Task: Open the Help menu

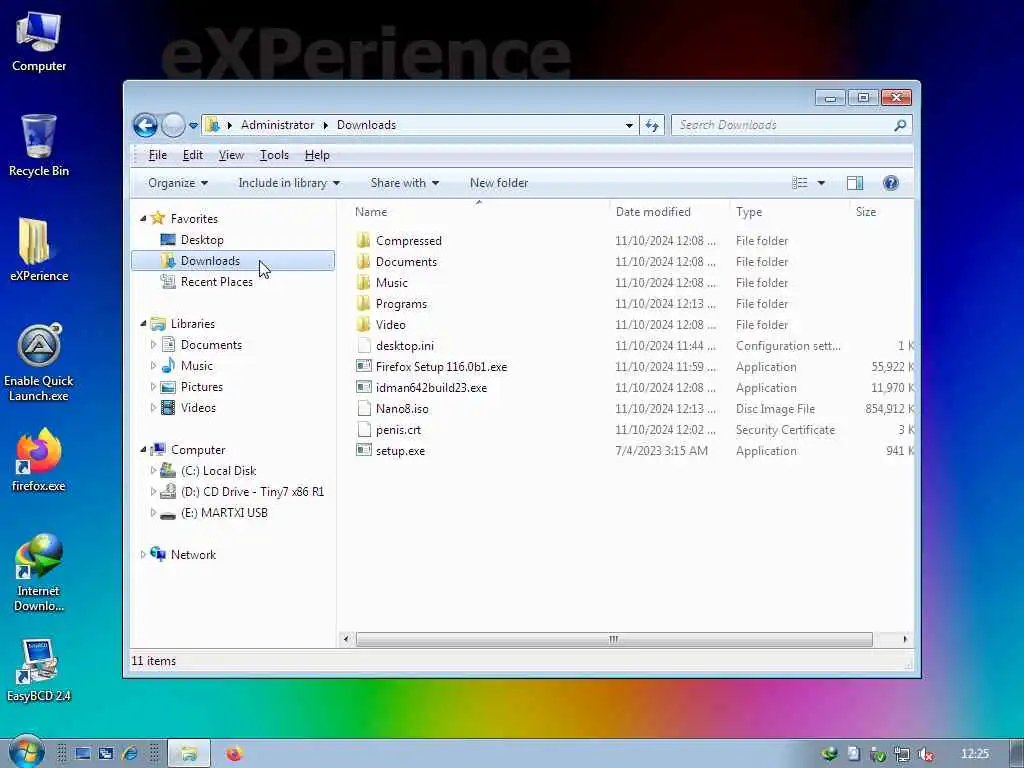Action: tap(317, 155)
